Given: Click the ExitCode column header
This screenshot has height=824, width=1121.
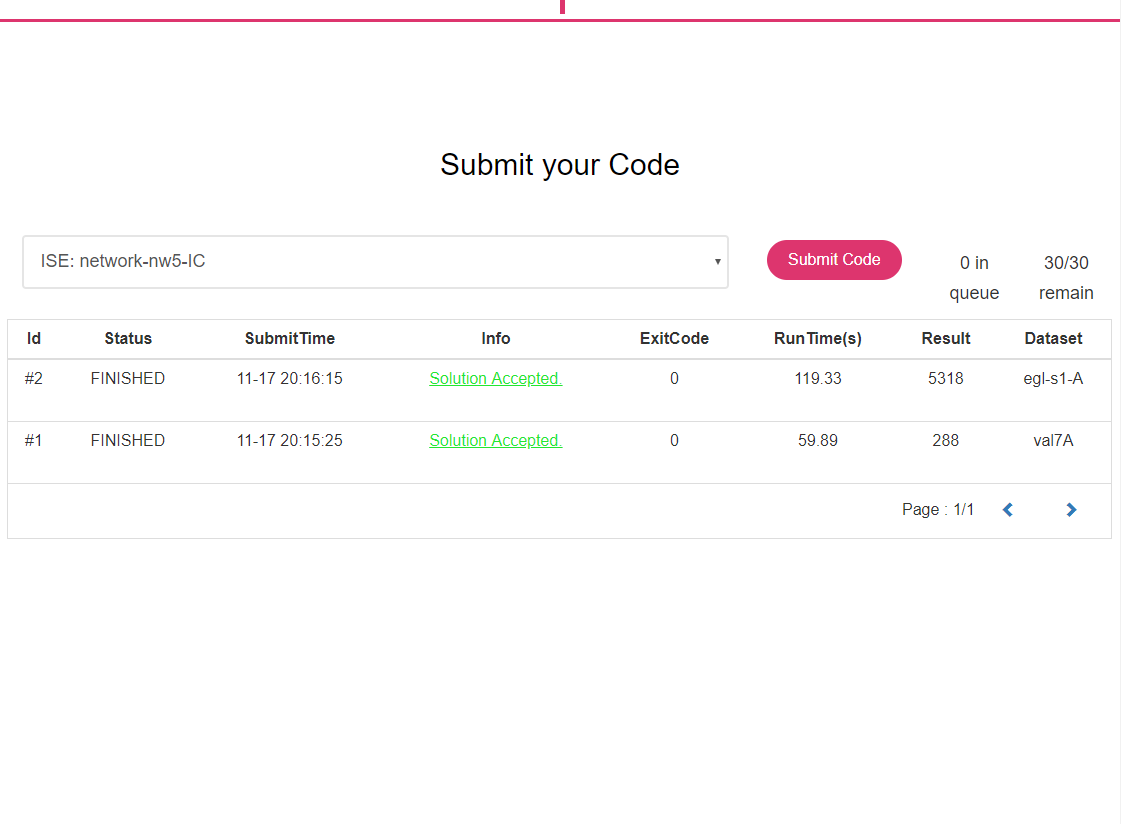Looking at the screenshot, I should [674, 338].
